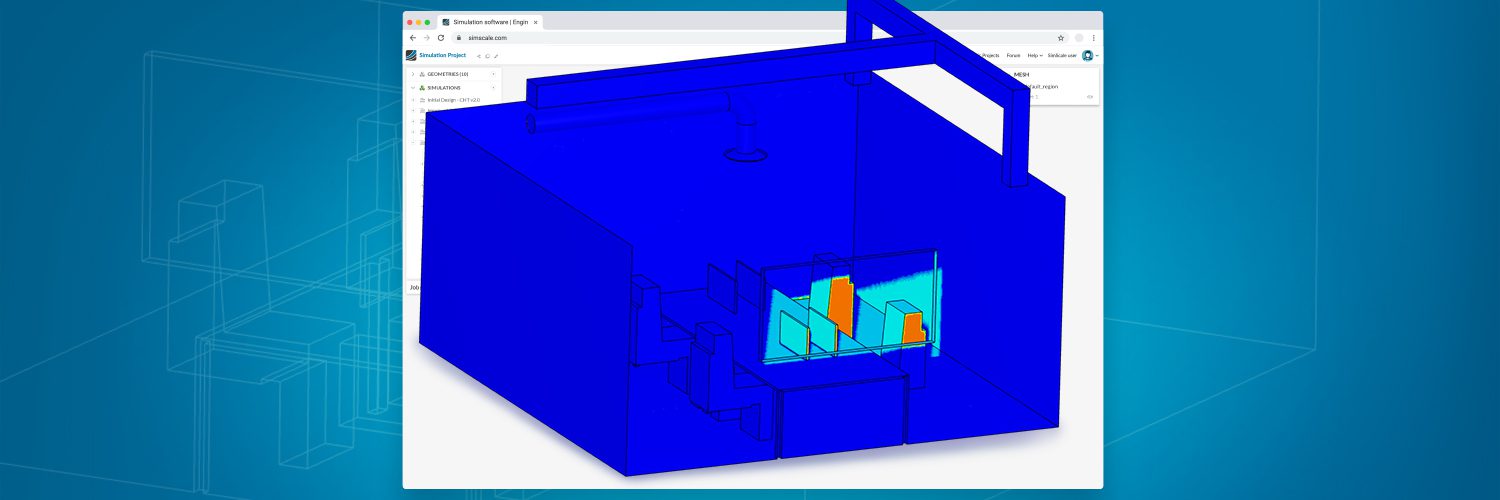Image resolution: width=1500 pixels, height=500 pixels.
Task: Add a geometry with the plus button
Action: pos(493,74)
